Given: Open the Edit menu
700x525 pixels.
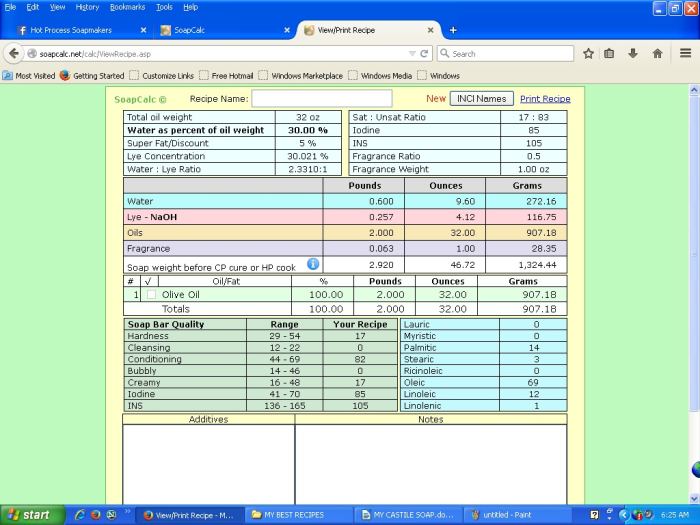Looking at the screenshot, I should (x=33, y=7).
